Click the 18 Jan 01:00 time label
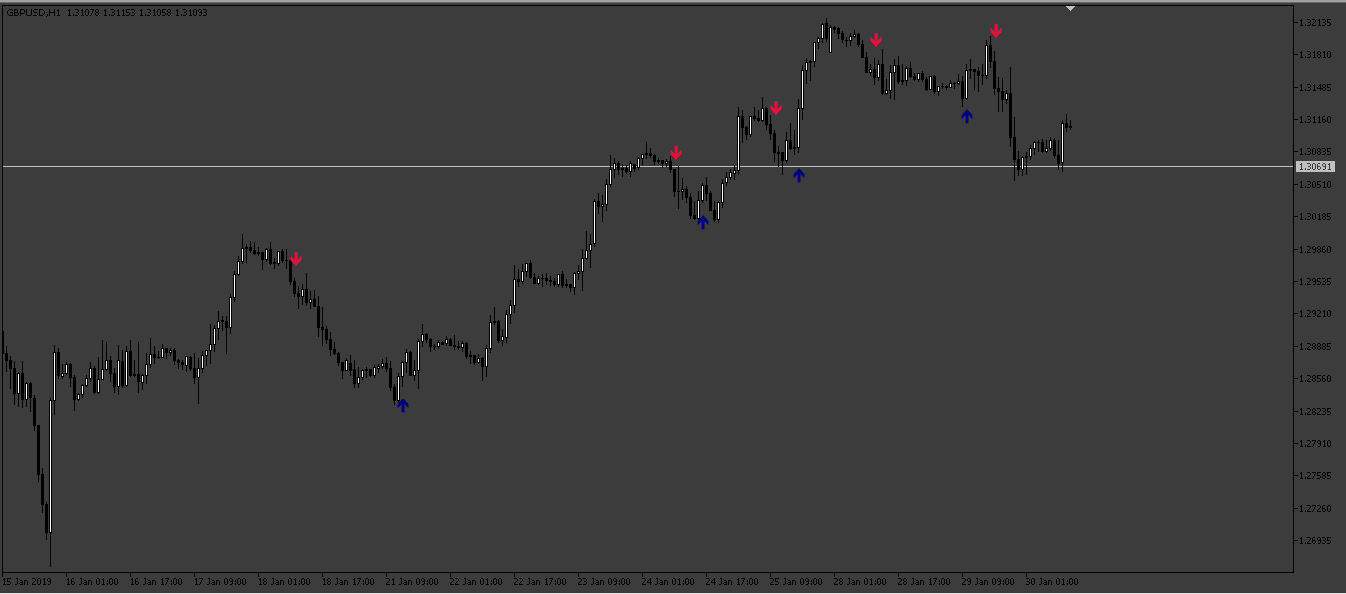 [284, 581]
